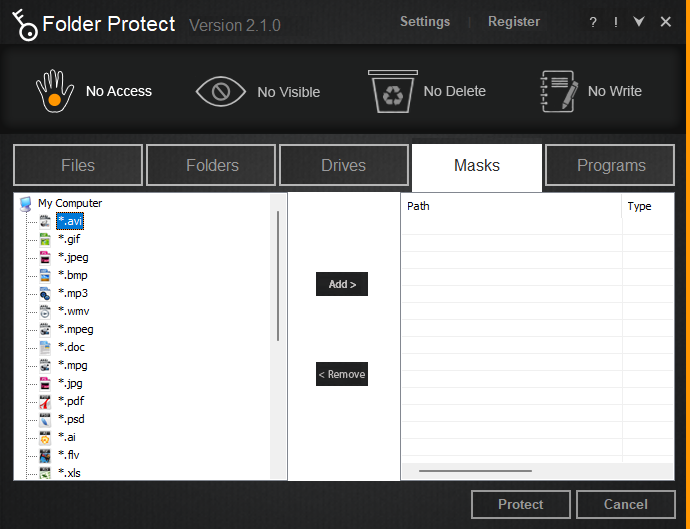The height and width of the screenshot is (529, 690).
Task: Select the No Write notepad icon
Action: [558, 91]
